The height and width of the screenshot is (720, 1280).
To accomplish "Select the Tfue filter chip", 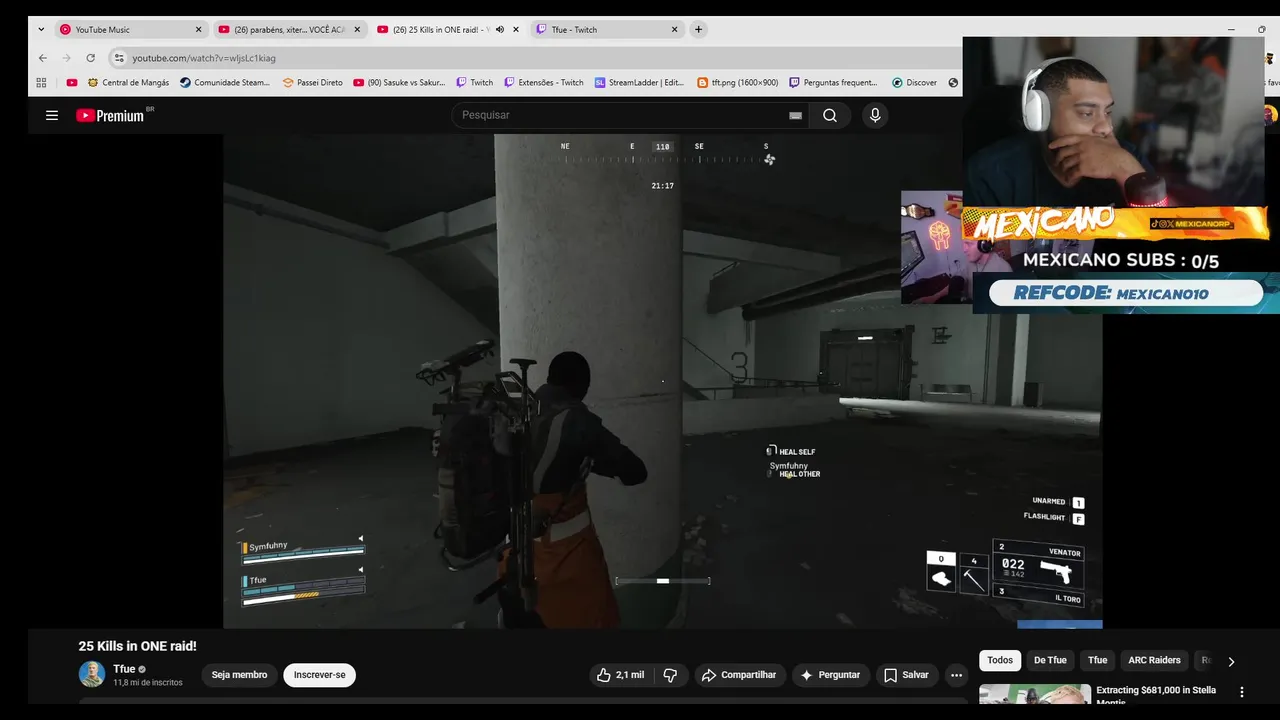I will [1098, 660].
